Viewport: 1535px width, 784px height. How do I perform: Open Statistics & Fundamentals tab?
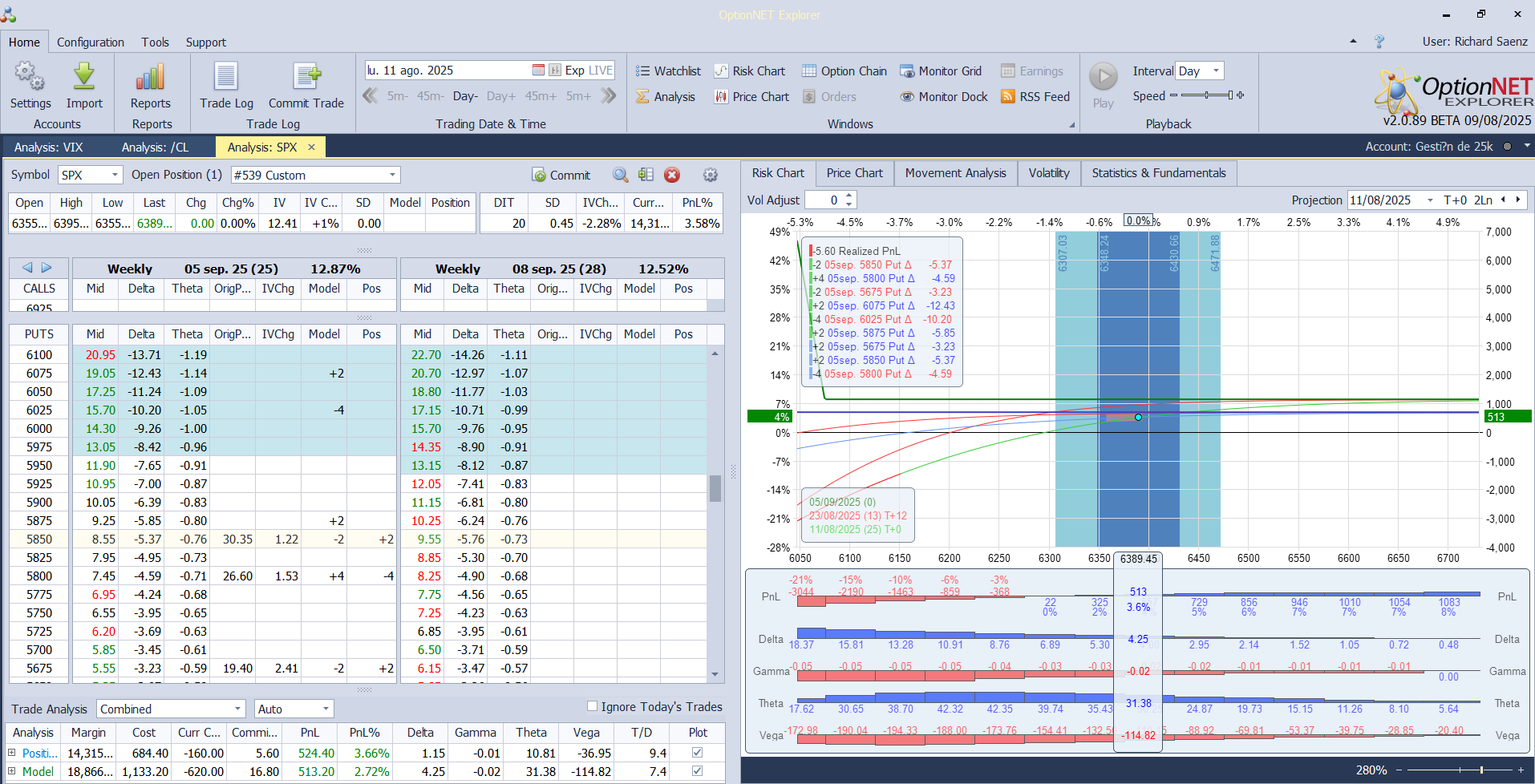pyautogui.click(x=1159, y=173)
